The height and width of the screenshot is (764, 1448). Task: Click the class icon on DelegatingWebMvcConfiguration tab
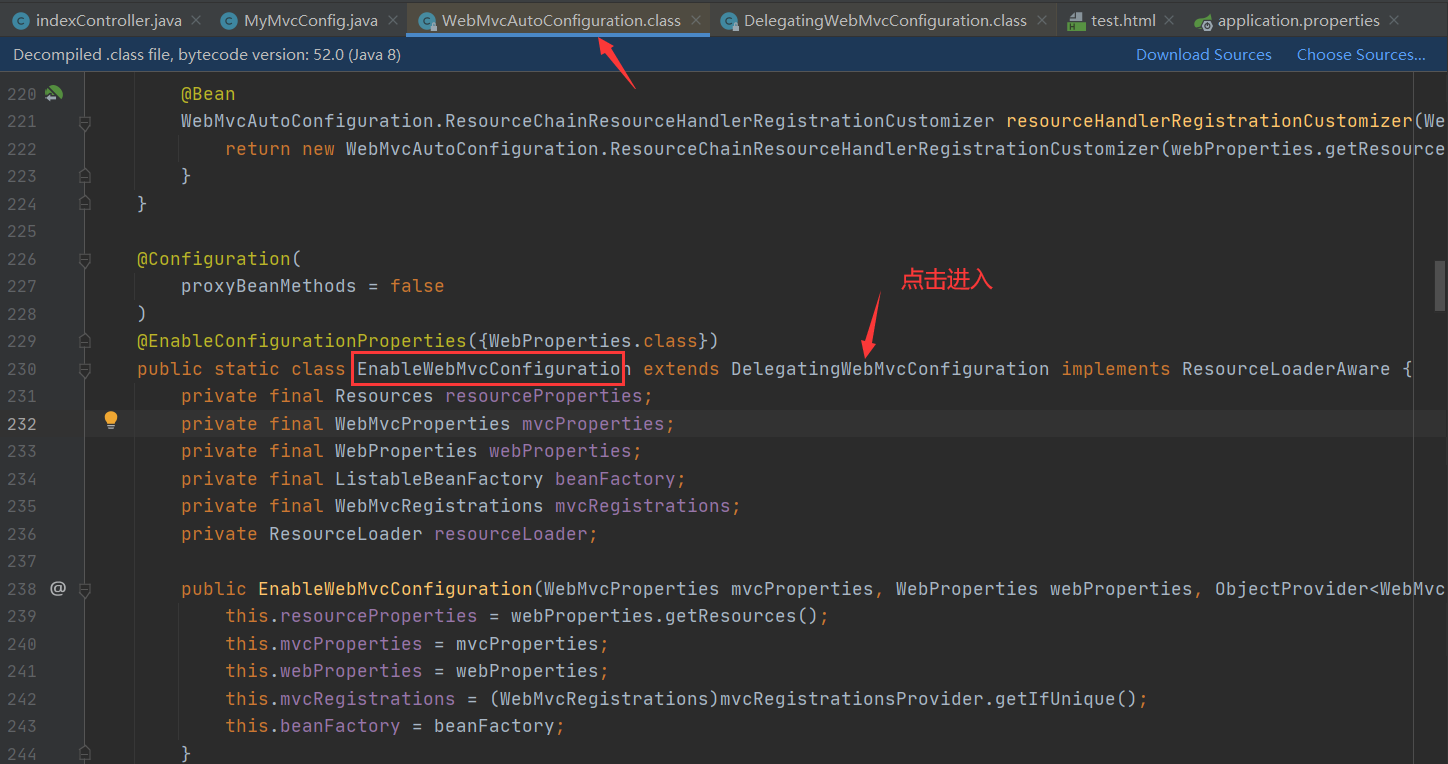(729, 20)
